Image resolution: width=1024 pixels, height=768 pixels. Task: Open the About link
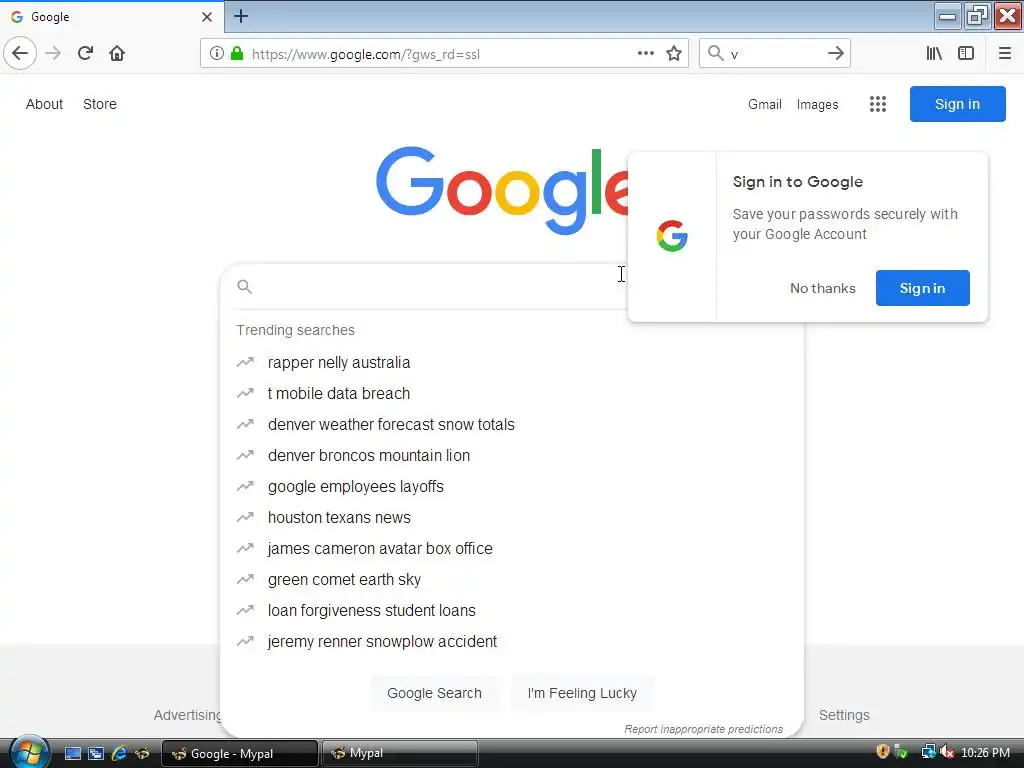tap(44, 104)
